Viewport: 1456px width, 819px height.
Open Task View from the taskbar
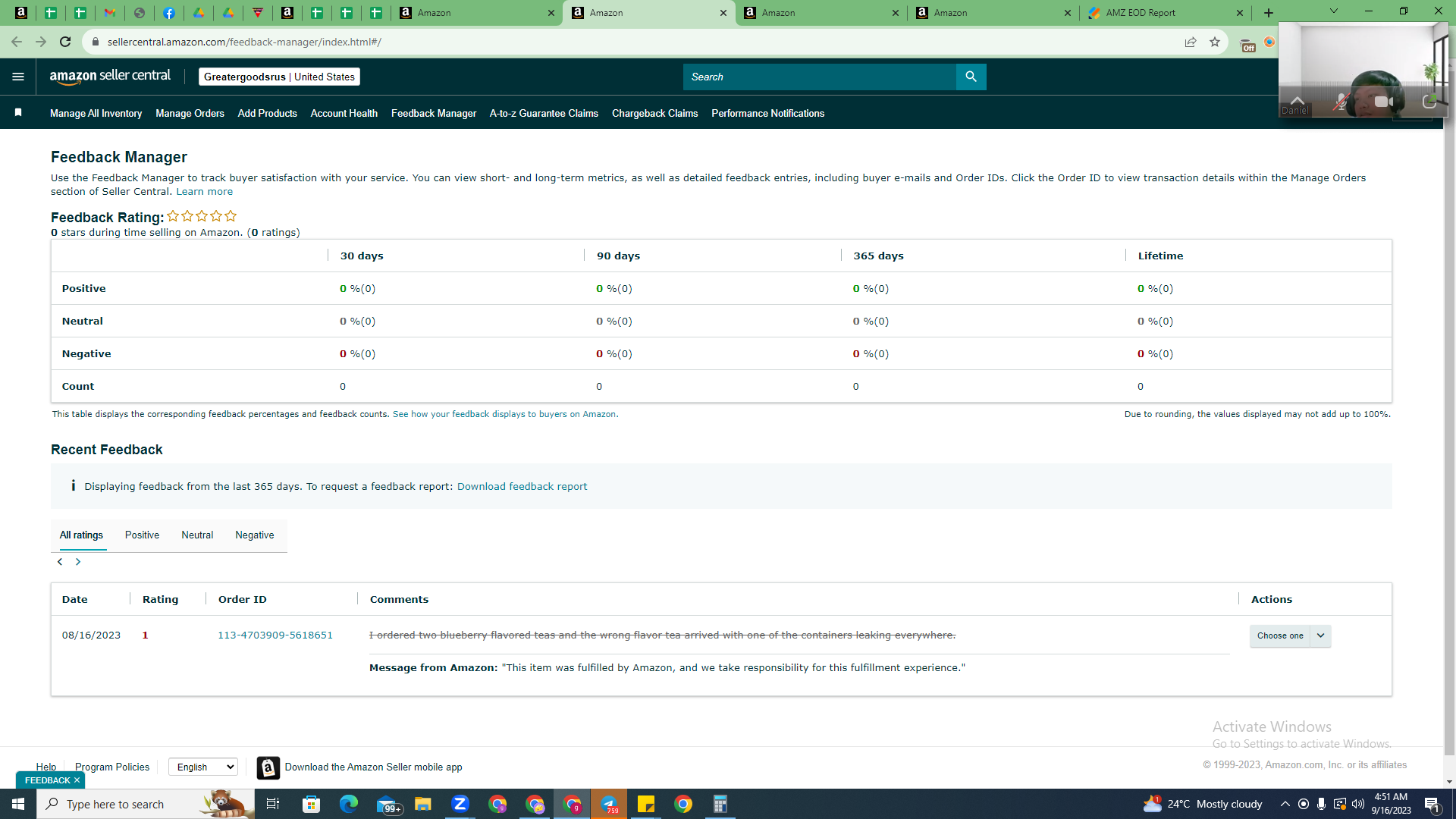pos(273,804)
